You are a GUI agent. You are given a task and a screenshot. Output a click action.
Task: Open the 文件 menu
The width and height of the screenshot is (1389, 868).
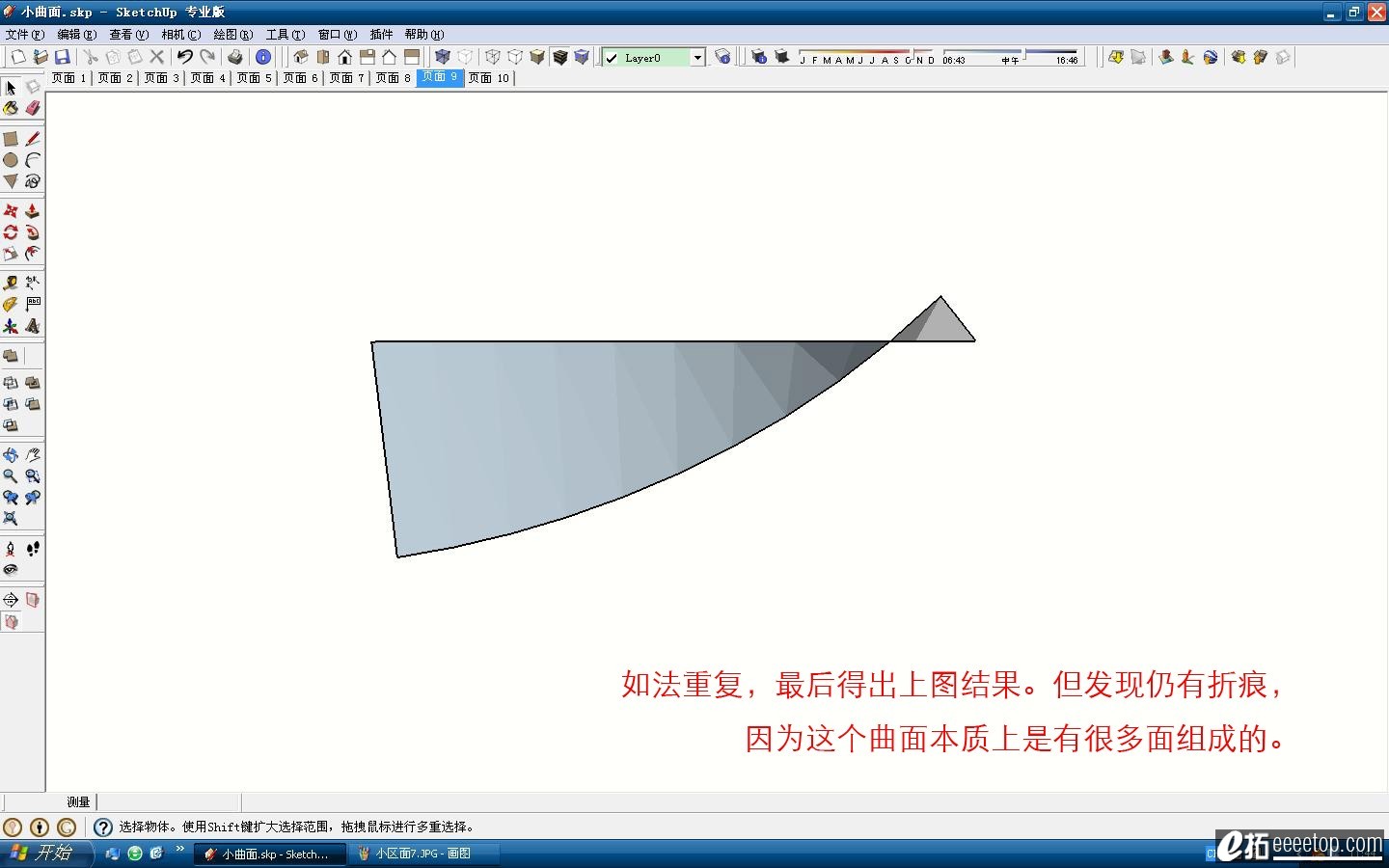[x=24, y=34]
